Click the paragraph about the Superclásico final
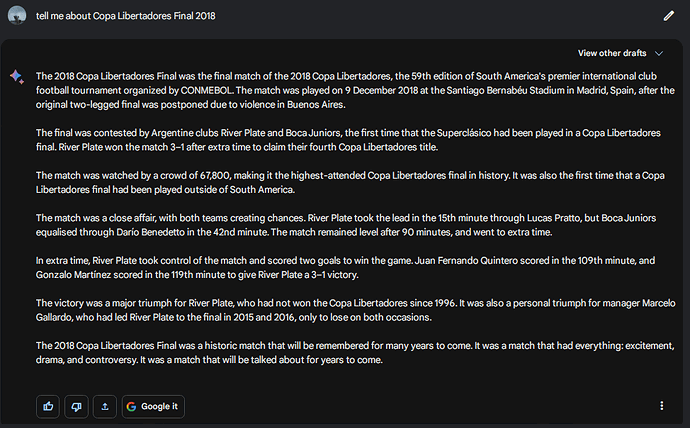The image size is (690, 428). point(348,140)
